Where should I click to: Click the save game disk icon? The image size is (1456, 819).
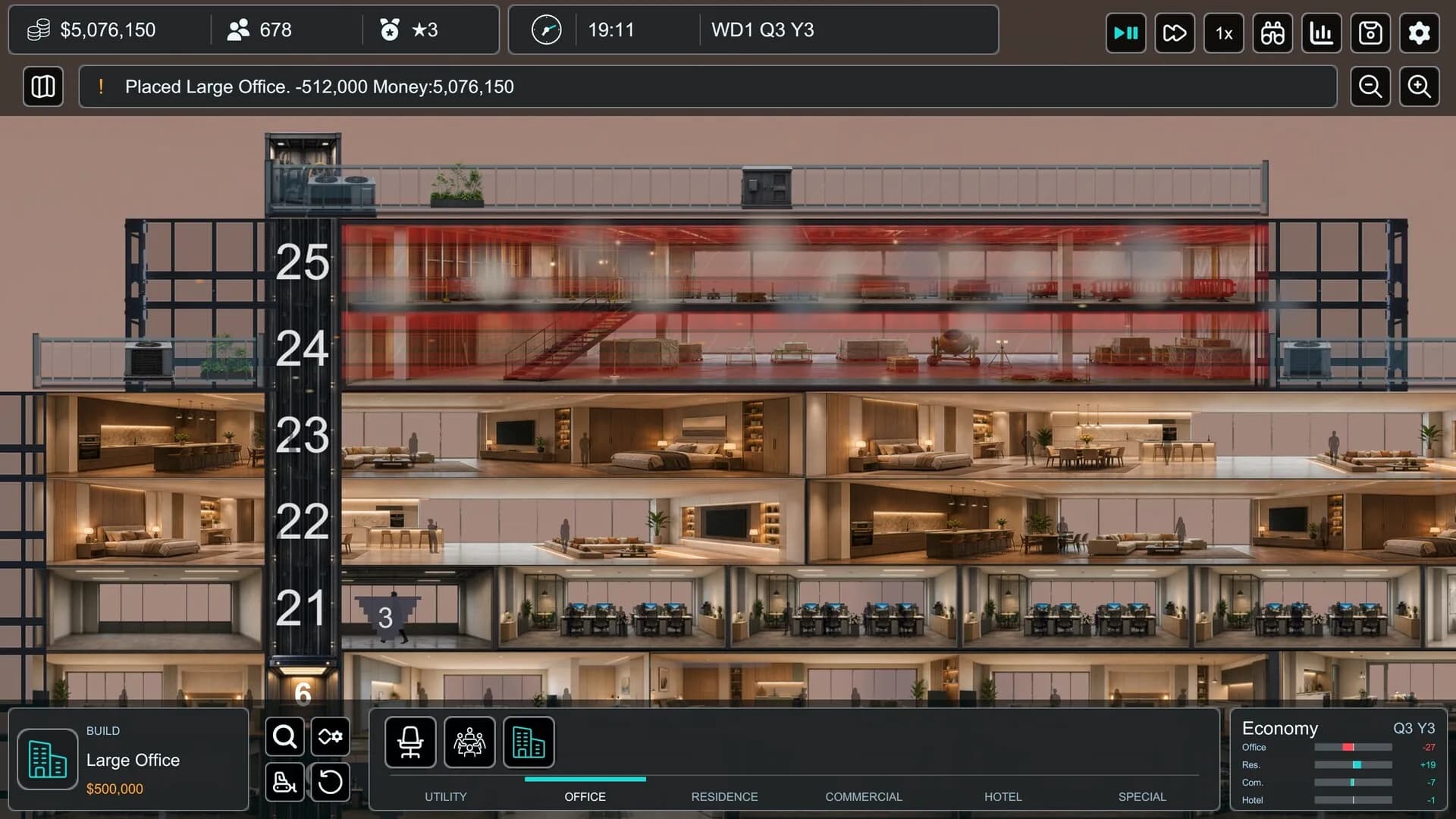click(1370, 33)
